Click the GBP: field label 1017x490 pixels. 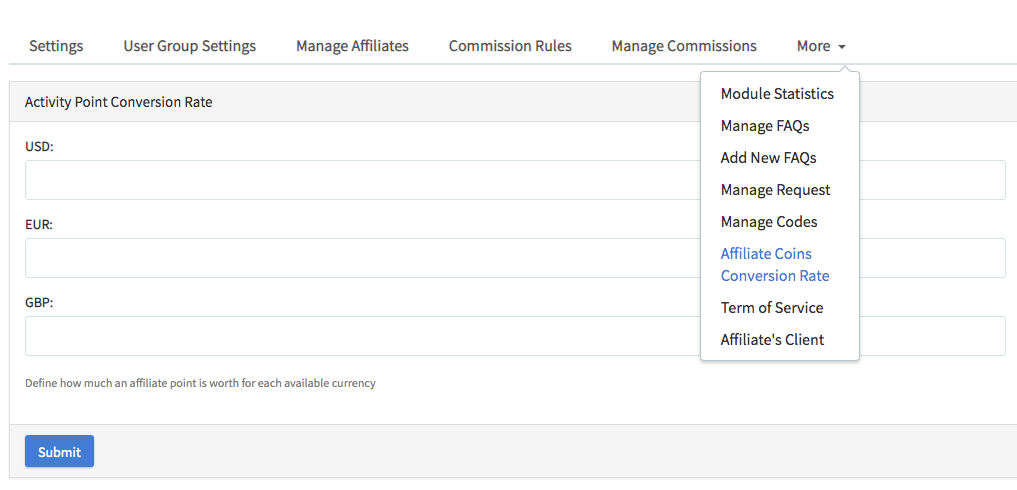click(39, 303)
